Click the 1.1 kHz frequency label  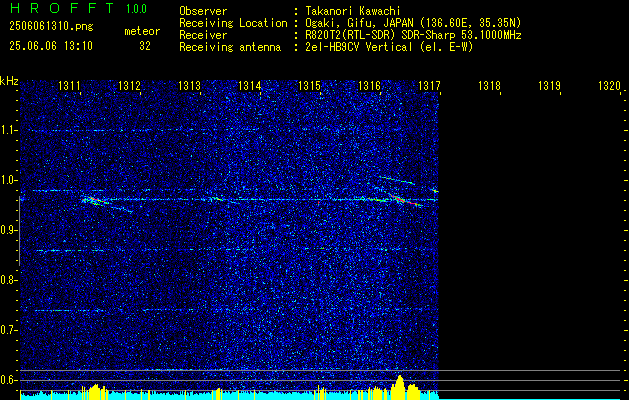(x=9, y=130)
